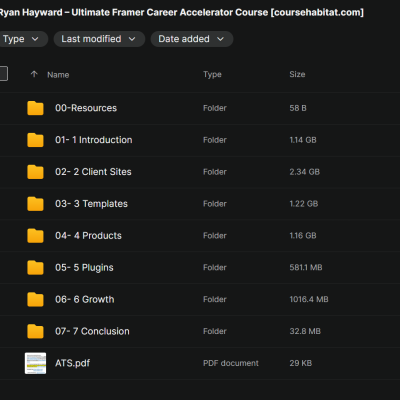Select the 07- 7 Conclusion folder name
Screen dimensions: 400x400
tap(92, 331)
